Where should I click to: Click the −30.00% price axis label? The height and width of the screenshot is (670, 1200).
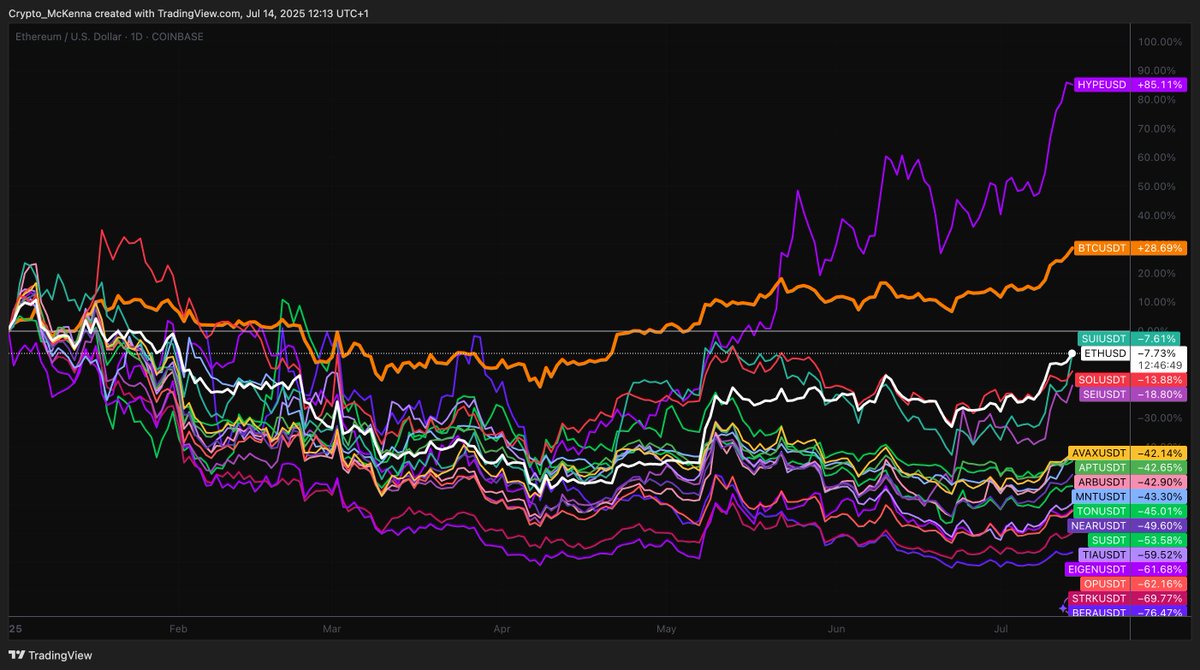coord(1158,418)
